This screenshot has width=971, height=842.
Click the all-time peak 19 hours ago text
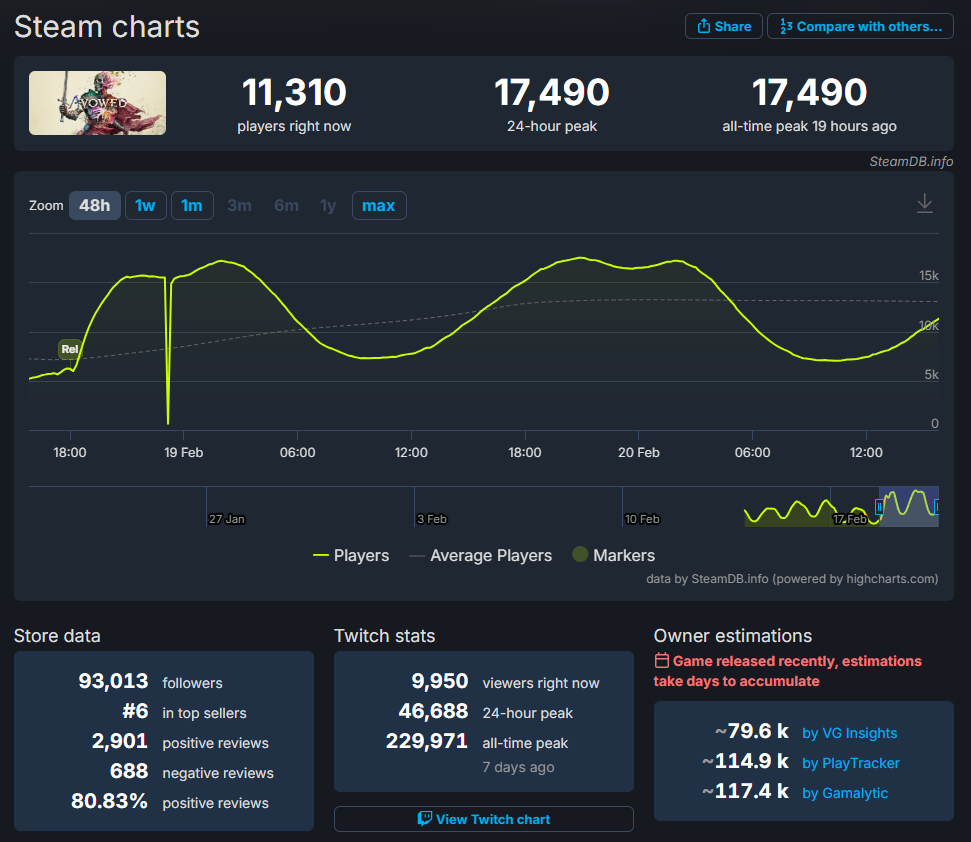coord(809,126)
